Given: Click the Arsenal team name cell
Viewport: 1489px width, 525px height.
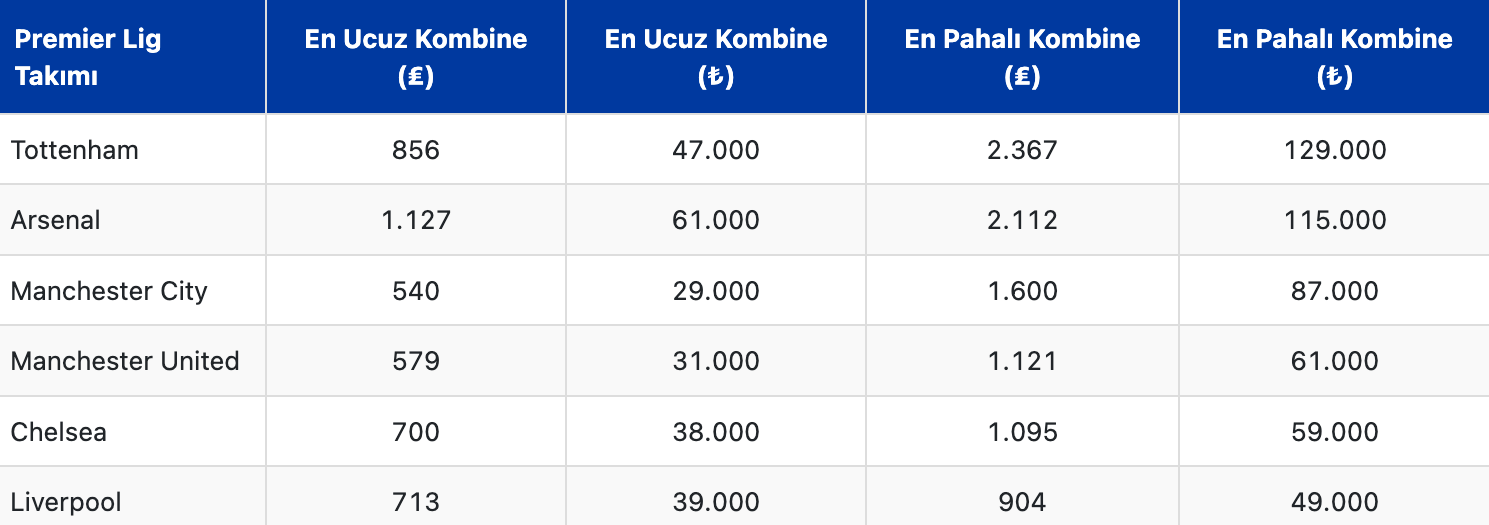Looking at the screenshot, I should click(x=56, y=220).
